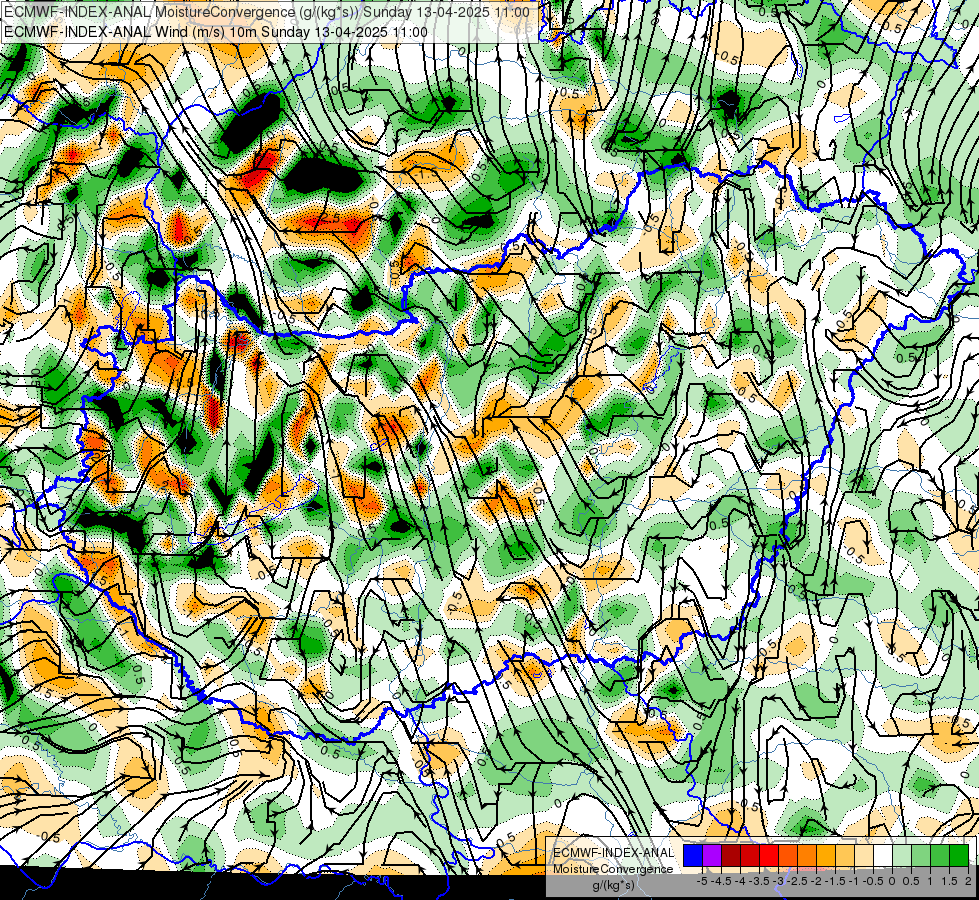The width and height of the screenshot is (979, 900).
Task: Click the '-2.5' tick label on legend
Action: pyautogui.click(x=798, y=881)
